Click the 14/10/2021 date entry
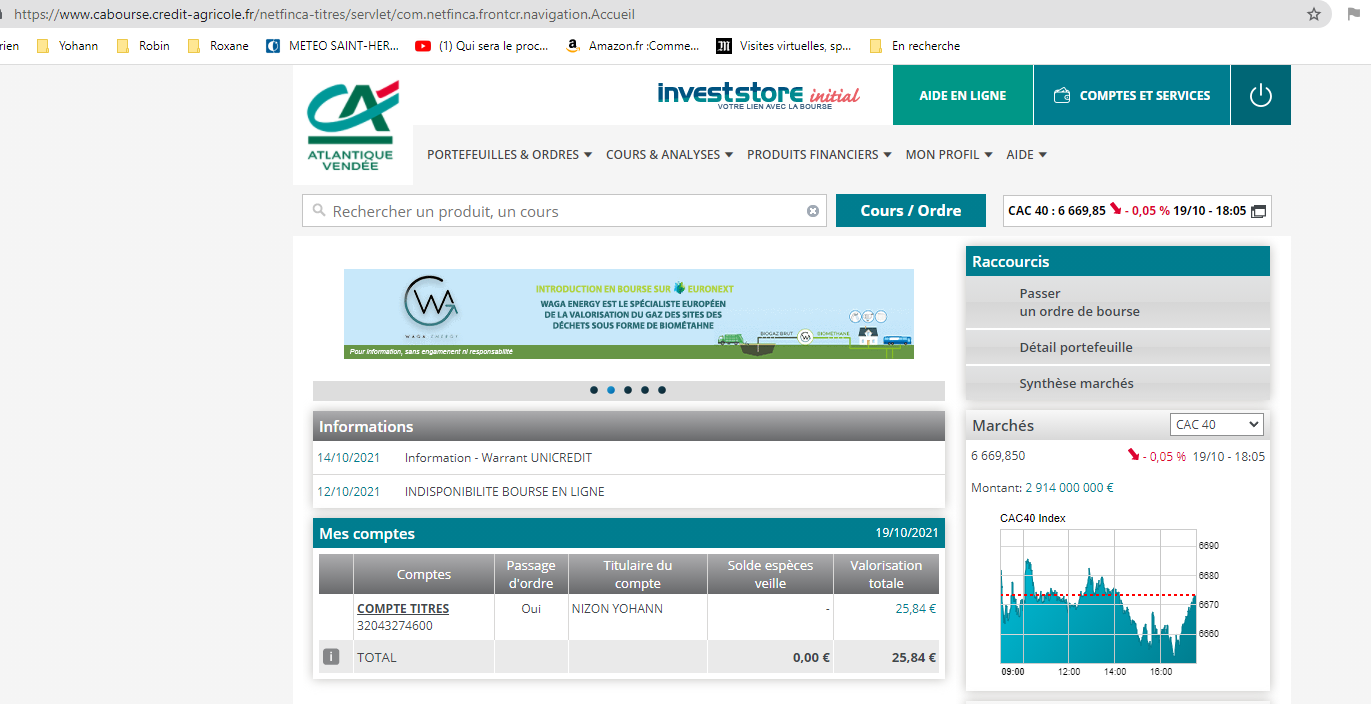Viewport: 1371px width, 704px height. coord(348,457)
